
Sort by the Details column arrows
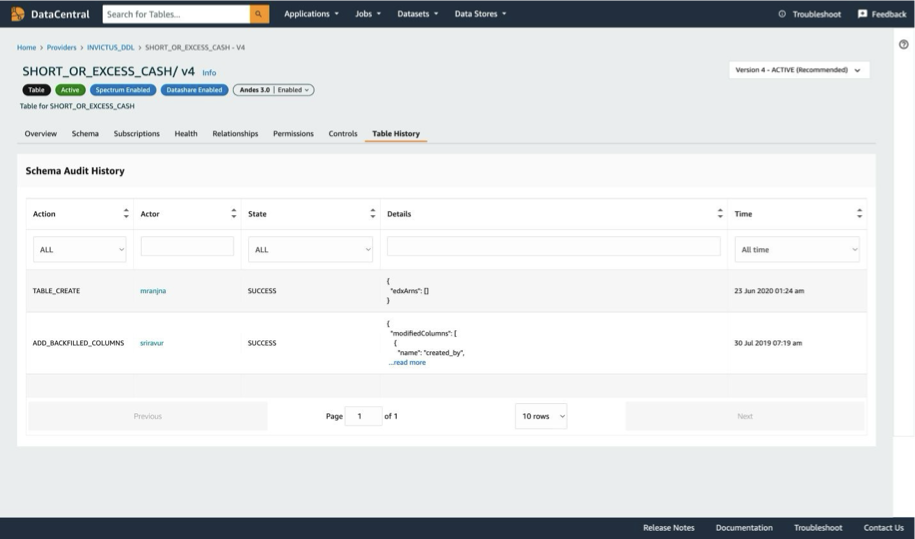pyautogui.click(x=720, y=214)
